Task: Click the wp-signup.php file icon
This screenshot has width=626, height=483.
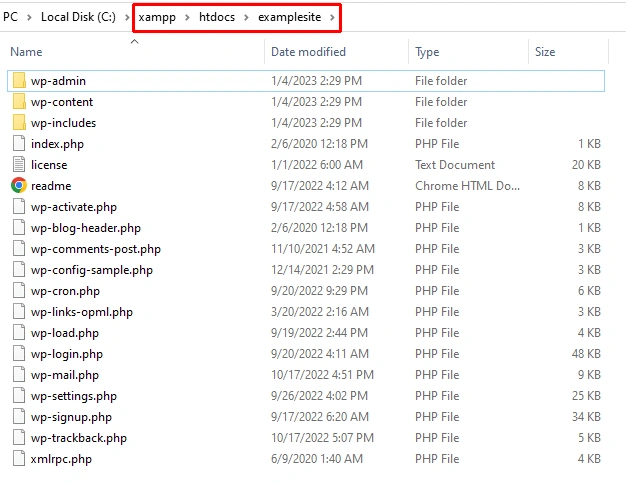Action: (x=19, y=416)
